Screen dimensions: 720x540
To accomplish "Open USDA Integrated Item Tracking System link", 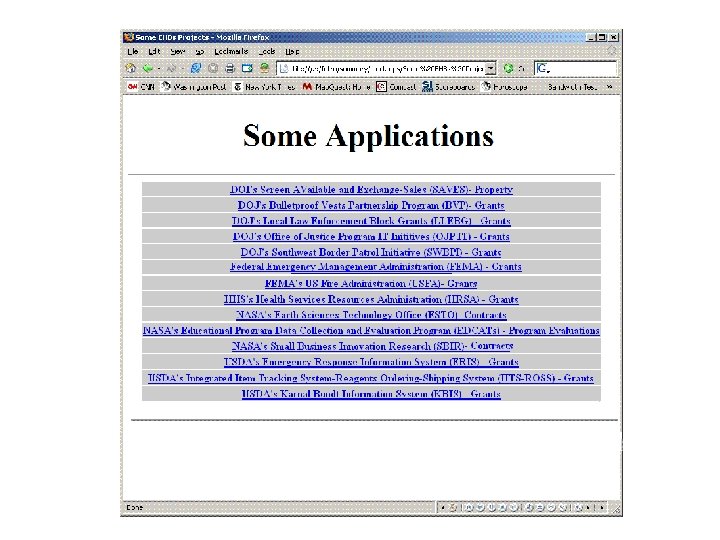I will point(371,378).
